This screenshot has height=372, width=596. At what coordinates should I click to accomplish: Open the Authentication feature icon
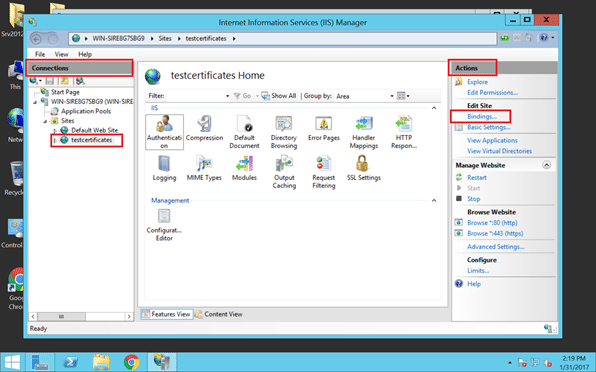[164, 132]
